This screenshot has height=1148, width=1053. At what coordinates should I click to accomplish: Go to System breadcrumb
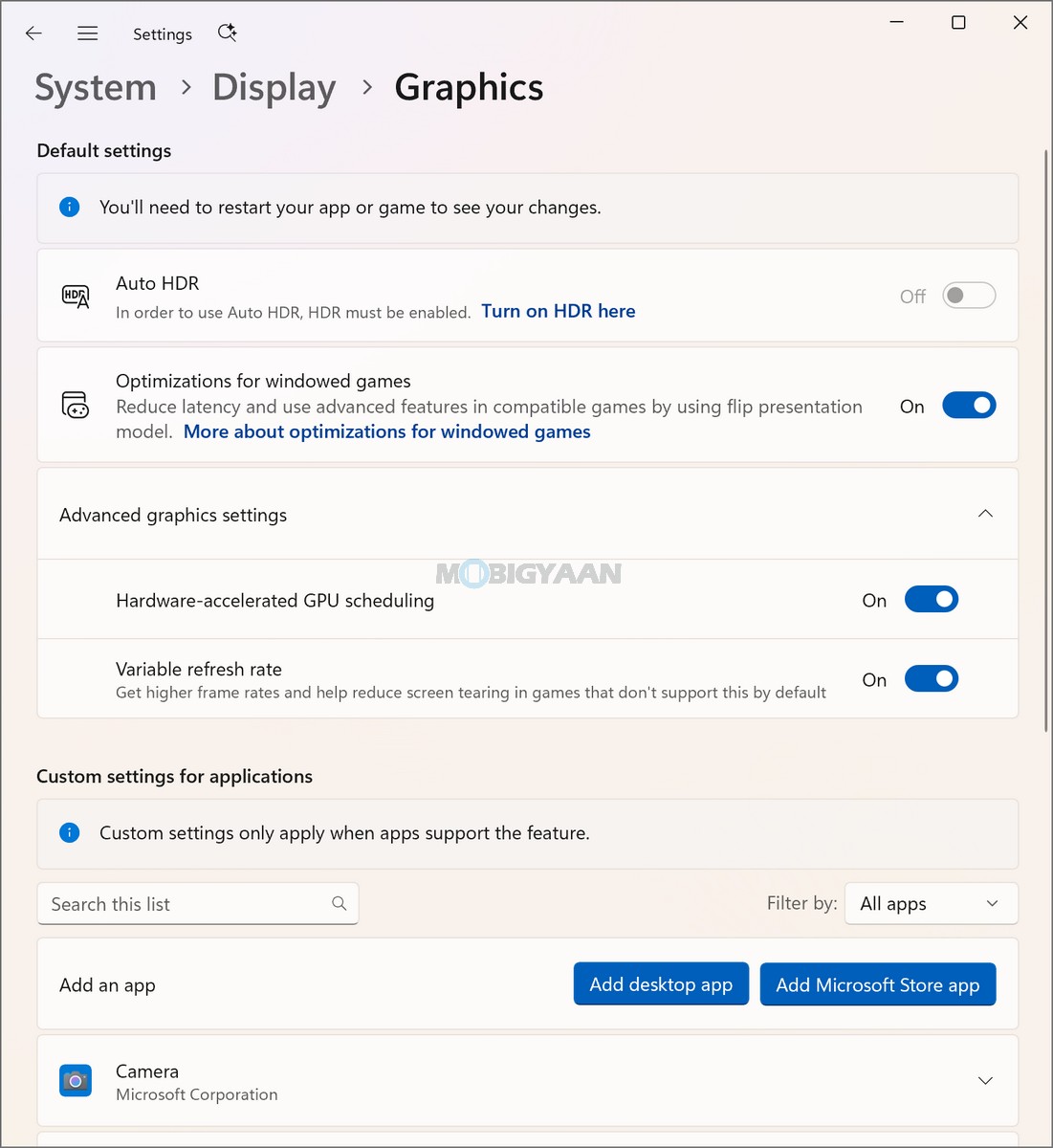click(96, 87)
